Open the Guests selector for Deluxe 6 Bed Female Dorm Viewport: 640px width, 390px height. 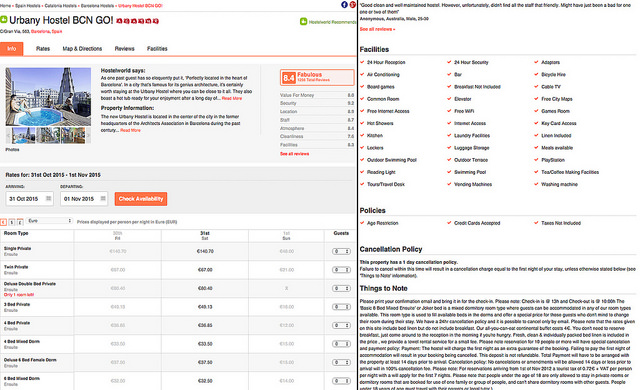coord(341,362)
